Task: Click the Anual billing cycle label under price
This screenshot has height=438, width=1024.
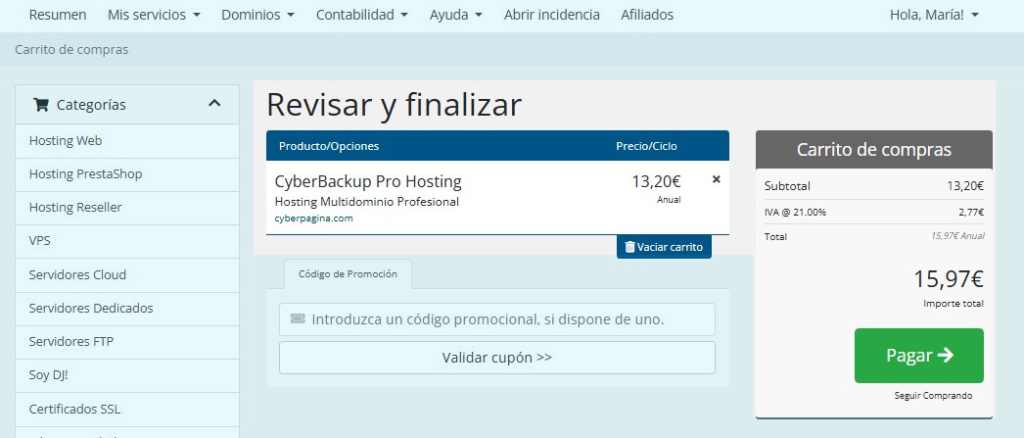Action: pyautogui.click(x=669, y=200)
